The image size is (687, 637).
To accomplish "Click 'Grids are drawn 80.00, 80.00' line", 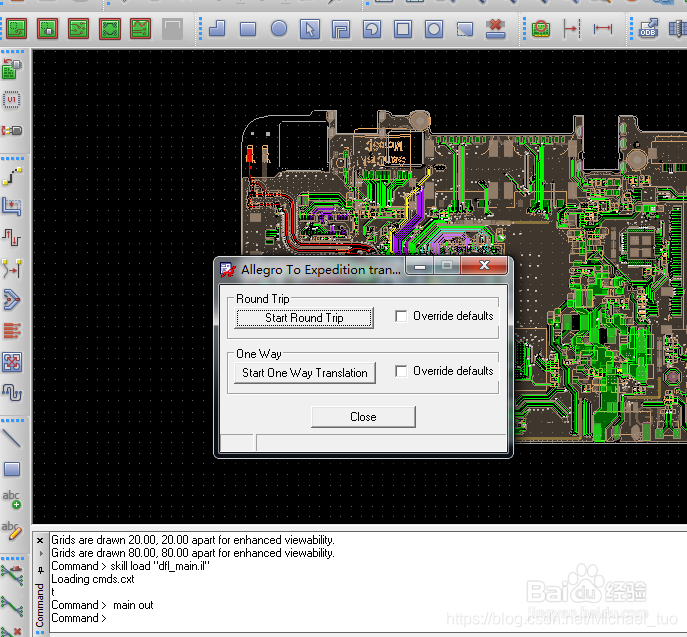I will click(193, 553).
